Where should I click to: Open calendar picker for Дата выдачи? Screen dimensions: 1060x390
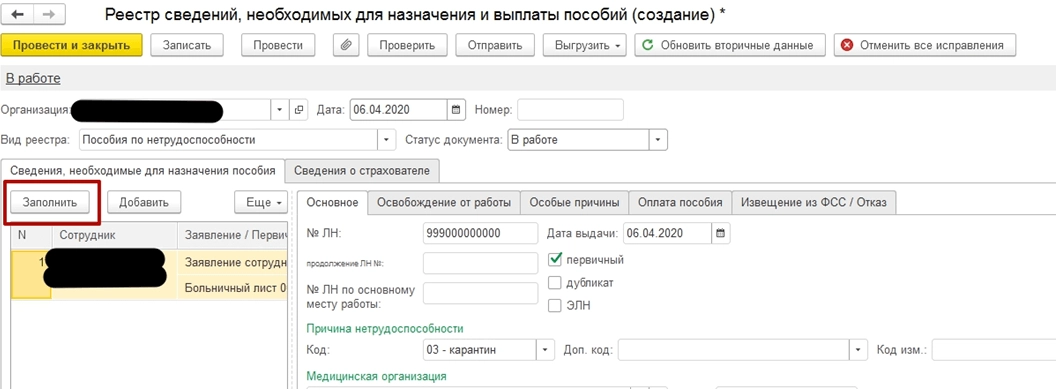click(x=721, y=233)
